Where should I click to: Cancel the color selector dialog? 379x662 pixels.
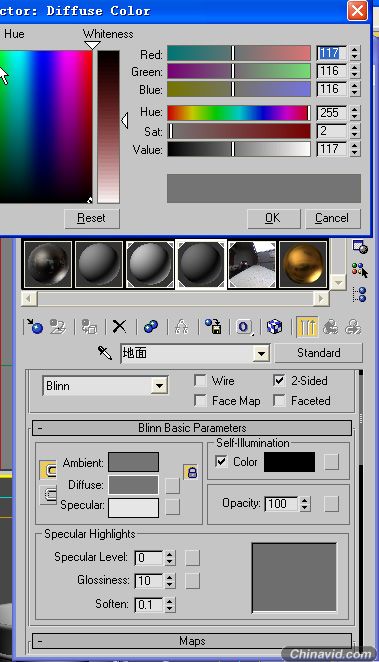(332, 218)
